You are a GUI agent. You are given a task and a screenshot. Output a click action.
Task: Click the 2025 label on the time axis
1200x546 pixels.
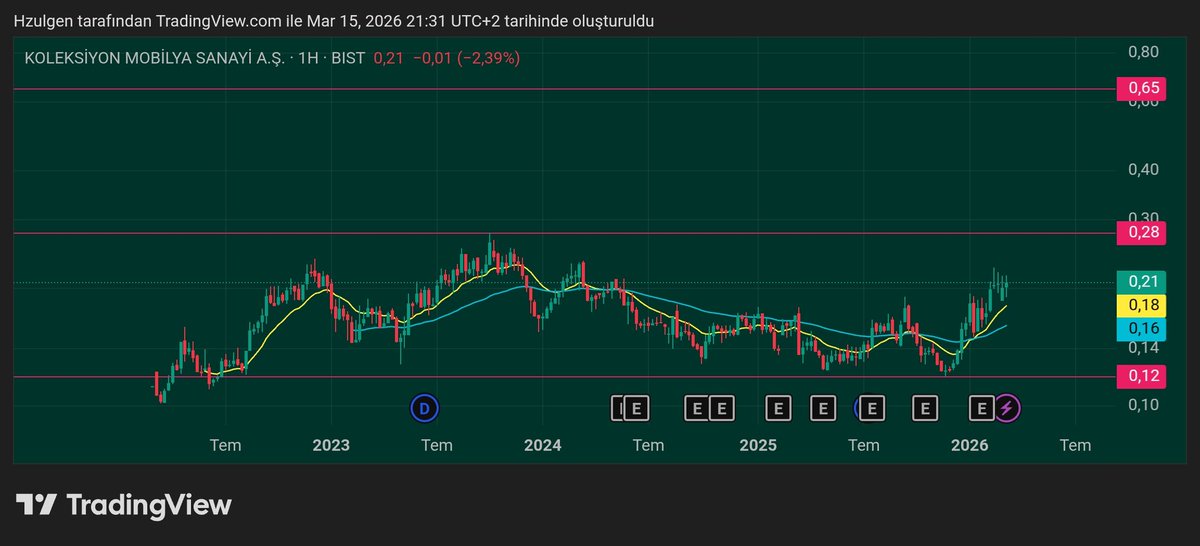coord(758,445)
